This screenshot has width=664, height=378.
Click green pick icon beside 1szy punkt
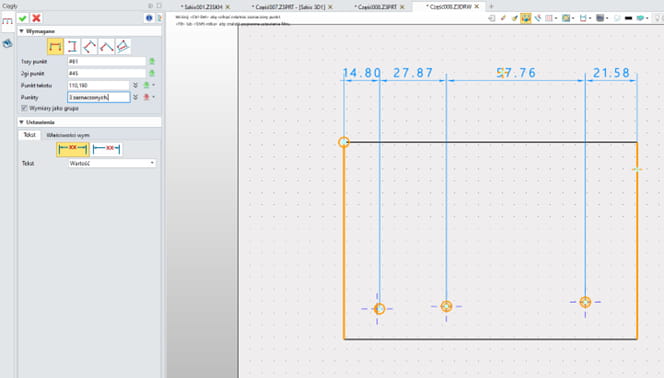tap(152, 61)
